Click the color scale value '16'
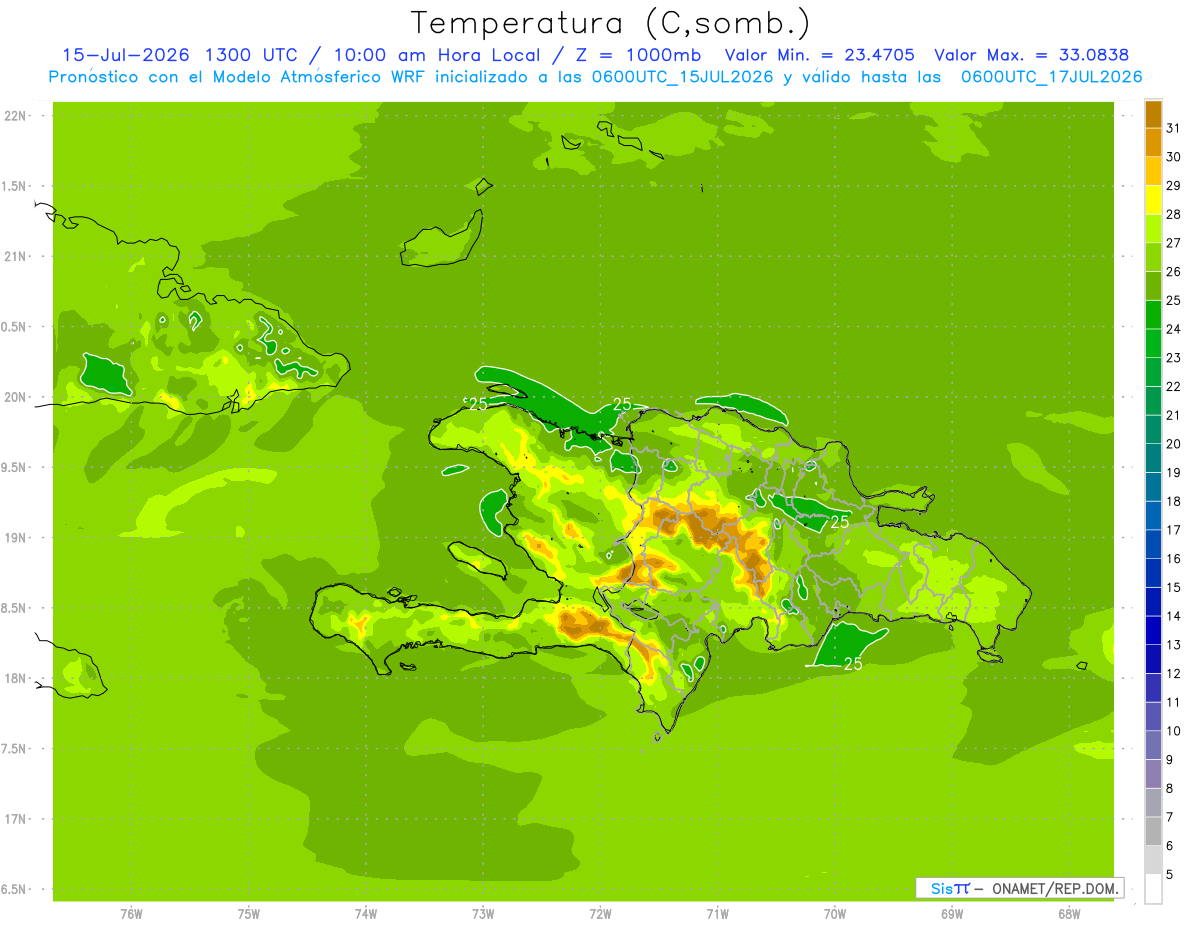The height and width of the screenshot is (927, 1200). tap(1175, 559)
